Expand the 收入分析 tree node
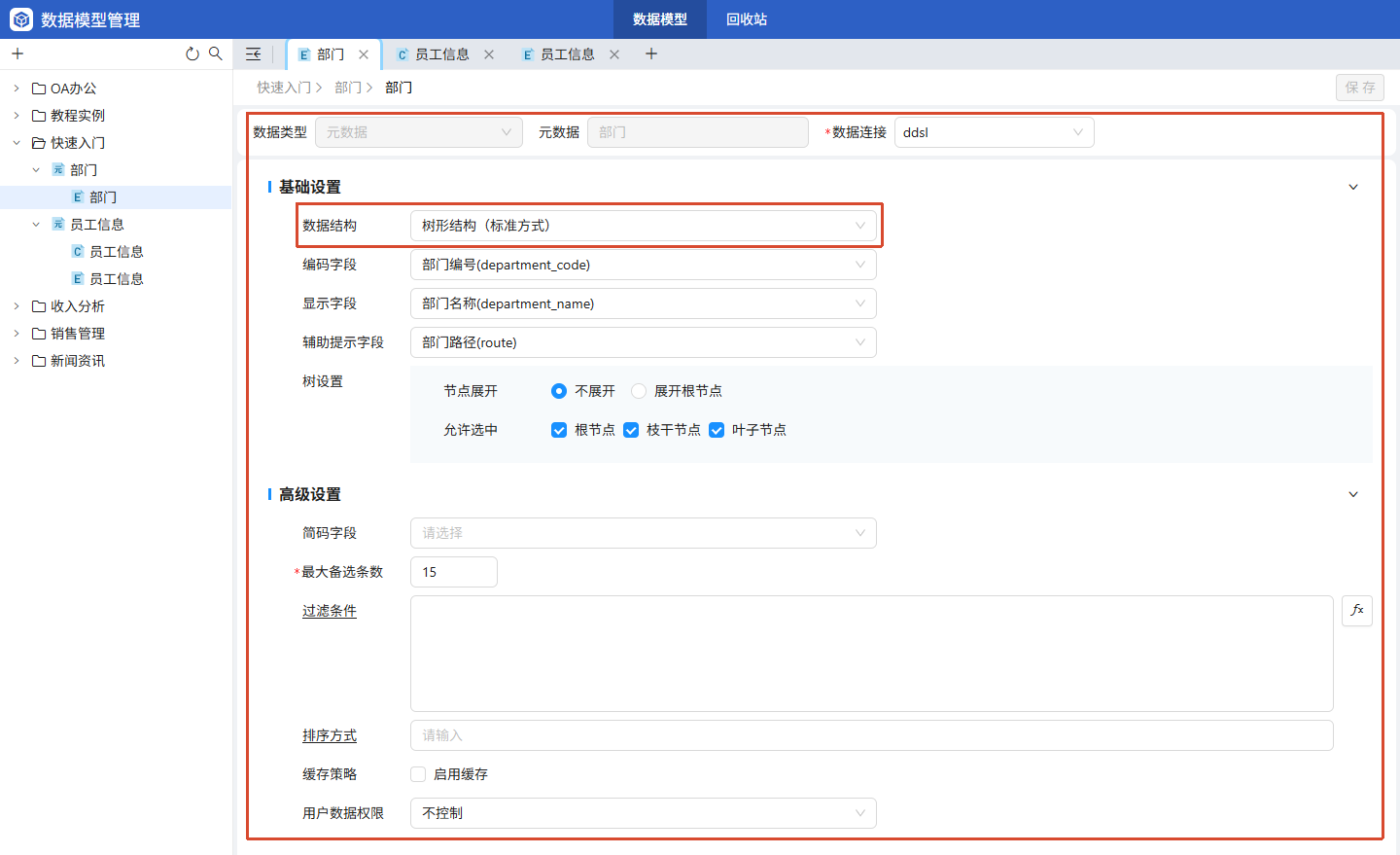This screenshot has width=1400, height=855. tap(17, 306)
